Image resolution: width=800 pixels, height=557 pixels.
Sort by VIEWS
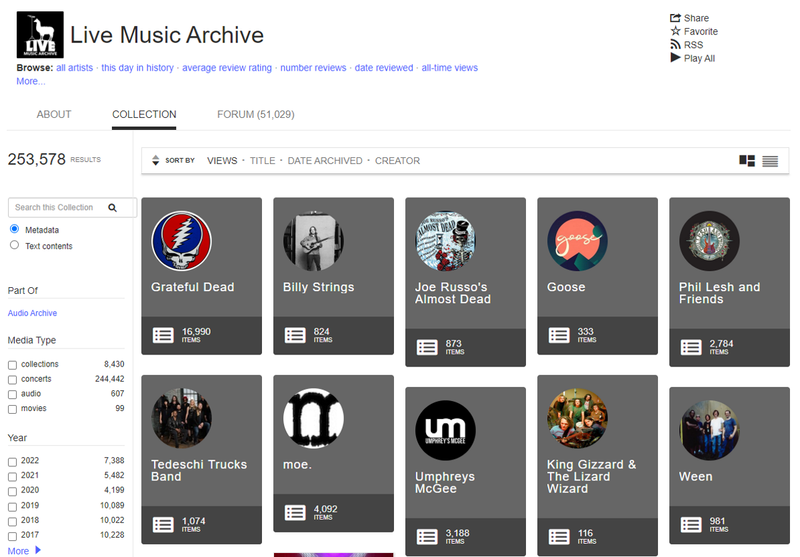pos(222,161)
